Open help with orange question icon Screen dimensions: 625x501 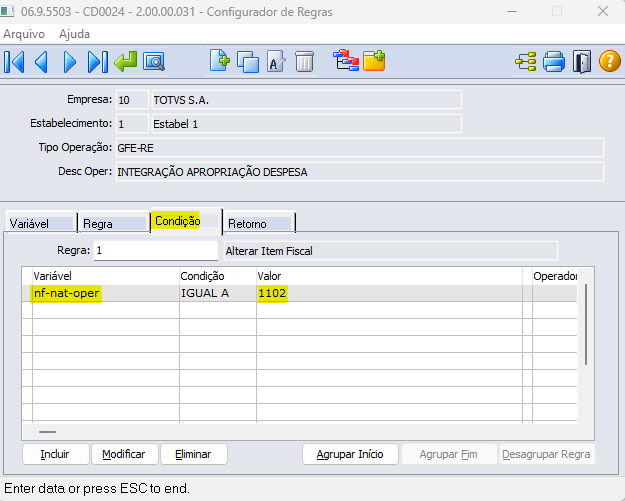coord(610,62)
